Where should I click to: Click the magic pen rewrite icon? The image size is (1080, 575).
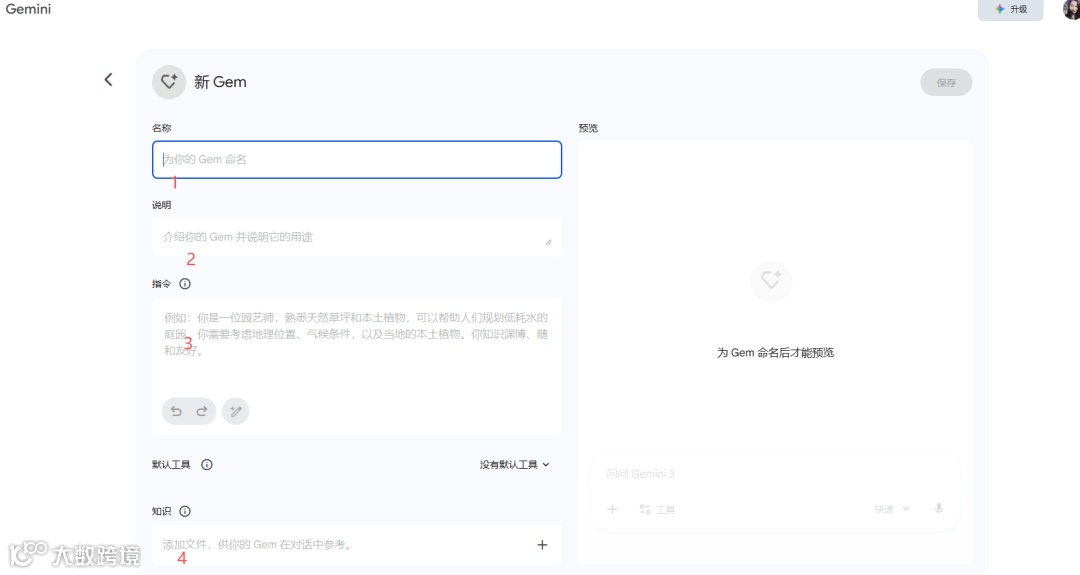tap(236, 411)
